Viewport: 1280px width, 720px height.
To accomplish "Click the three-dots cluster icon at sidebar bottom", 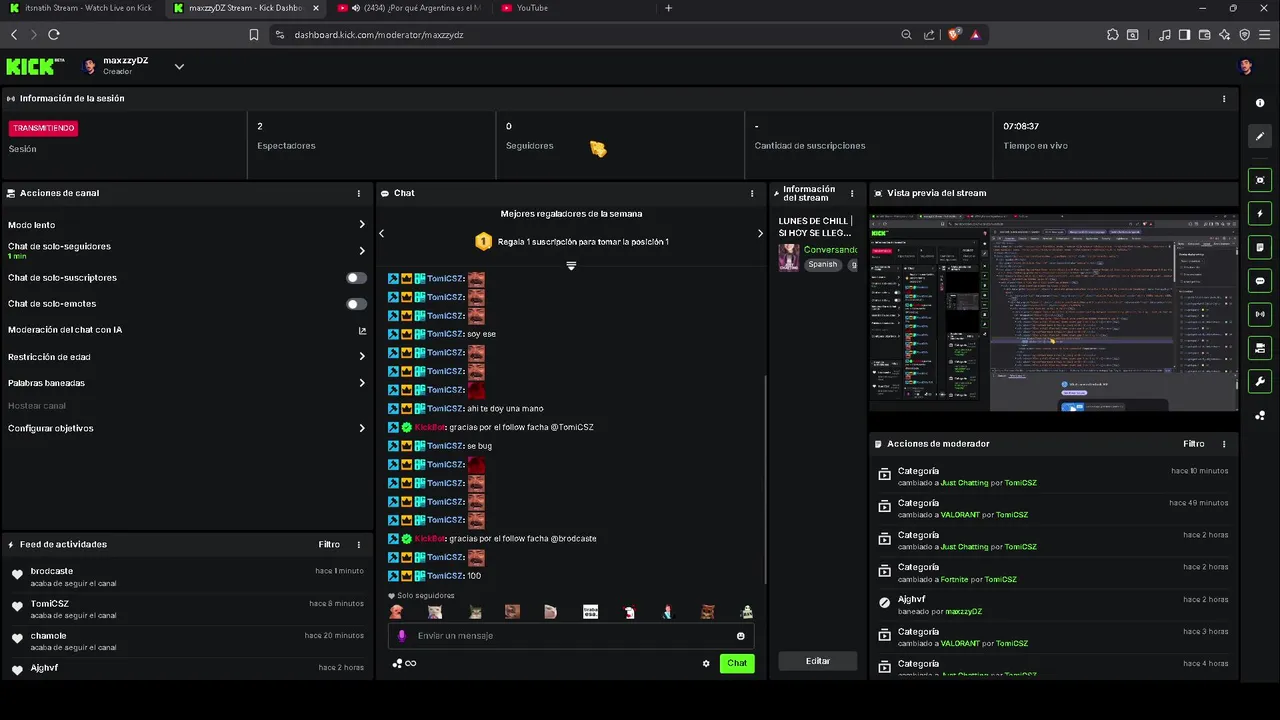I will click(x=1260, y=415).
